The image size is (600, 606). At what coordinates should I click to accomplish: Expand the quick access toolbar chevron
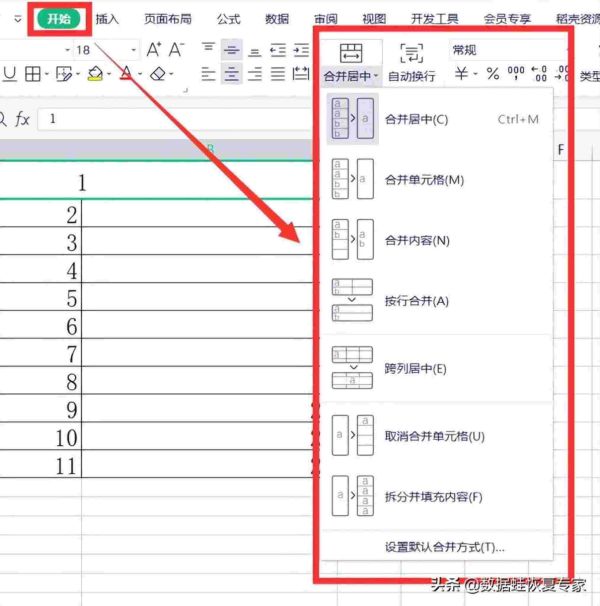[x=18, y=19]
